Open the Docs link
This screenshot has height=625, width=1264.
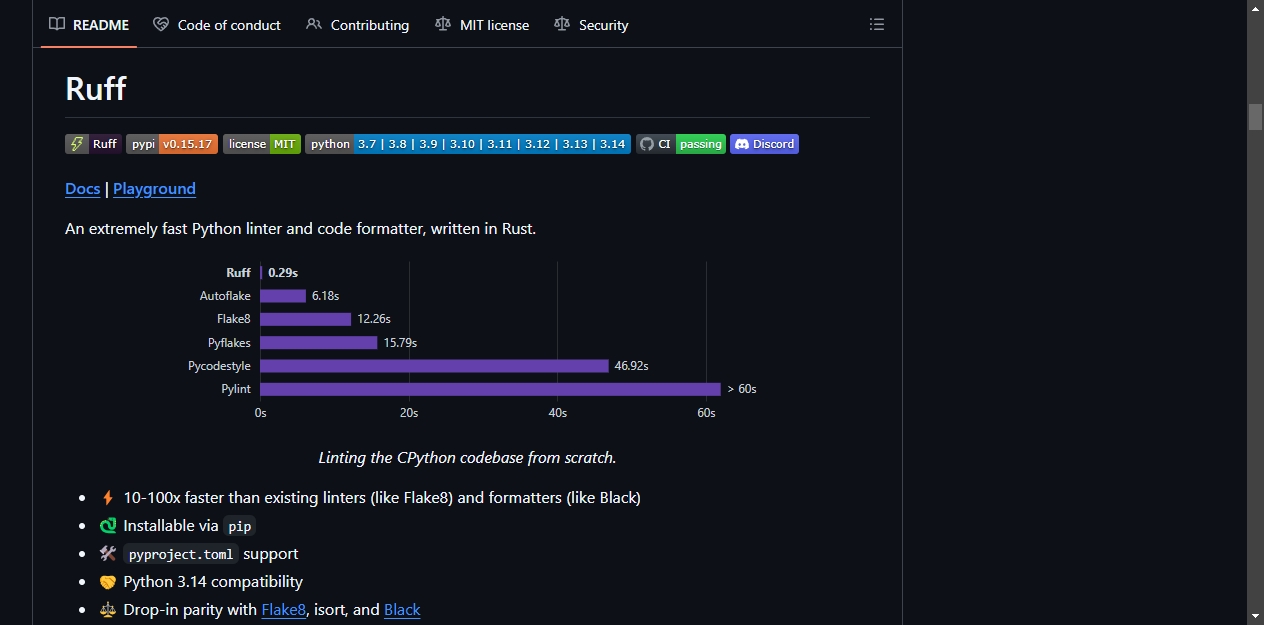tap(83, 188)
